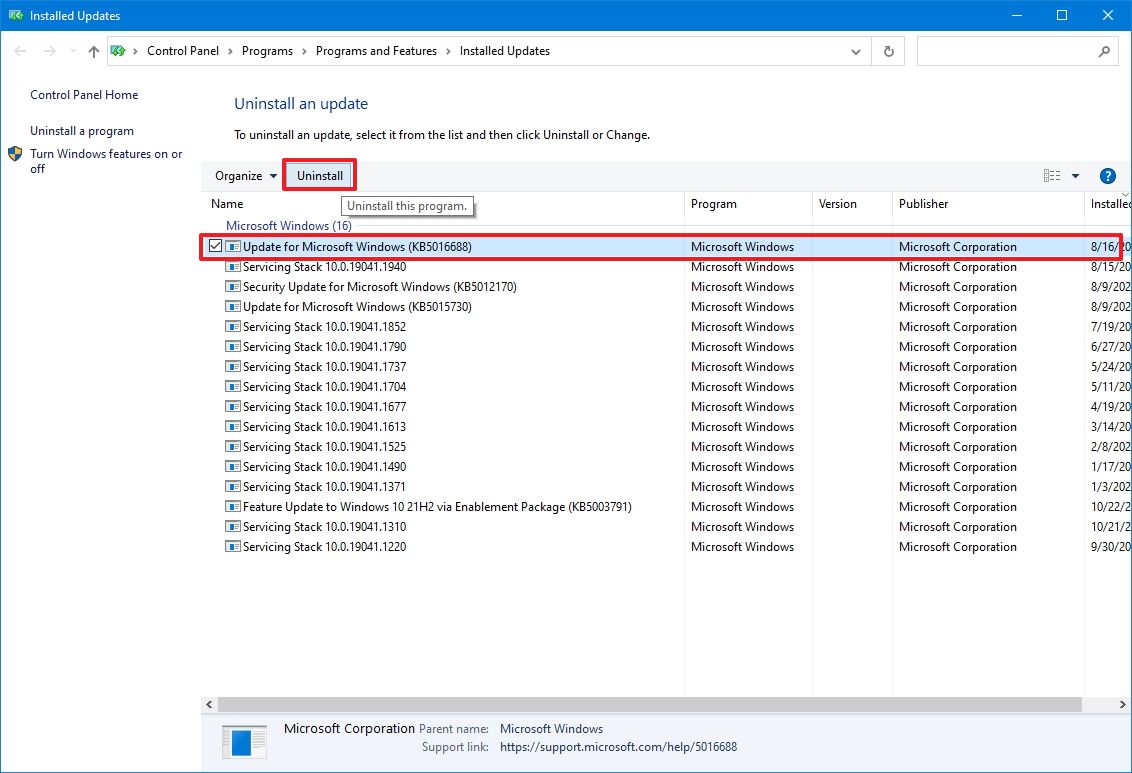Click the icon of Servicing Stack 10.0.19041.1220
This screenshot has height=773, width=1132.
(x=232, y=547)
